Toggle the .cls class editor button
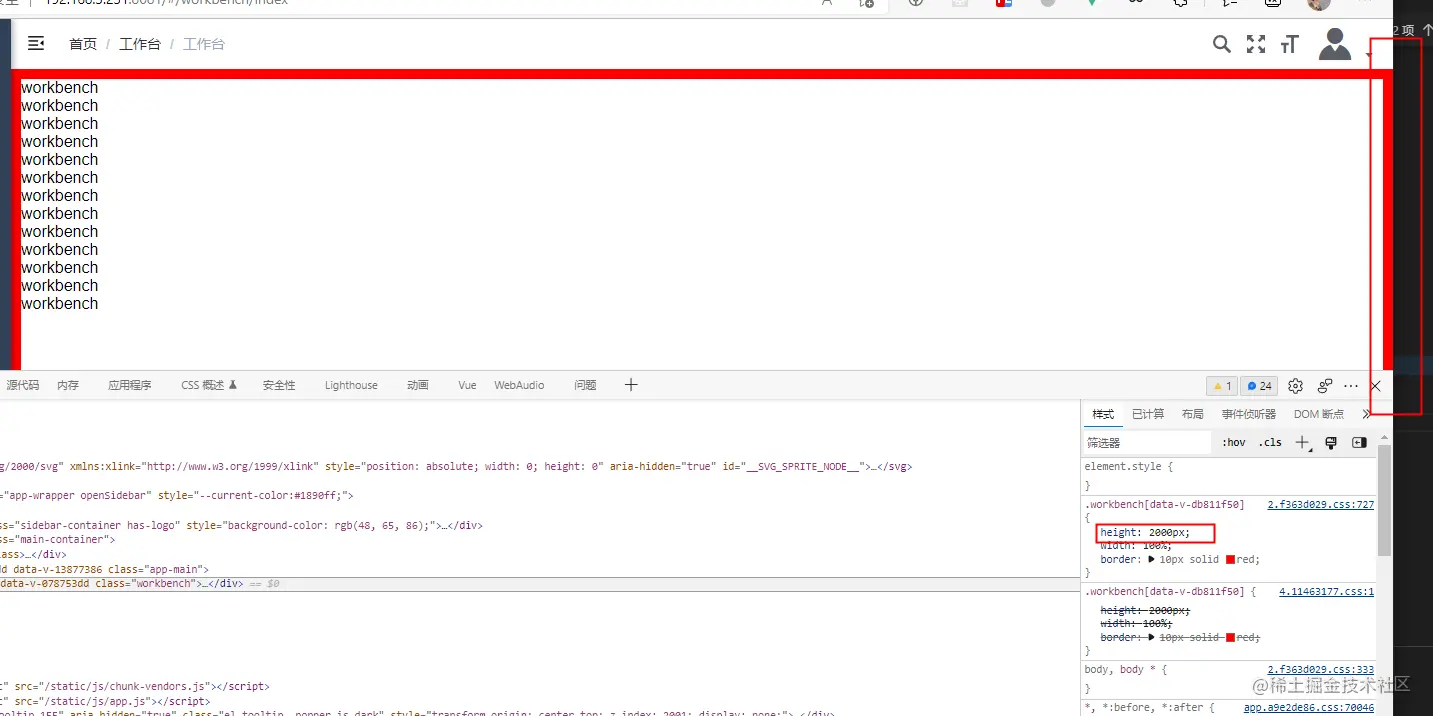The image size is (1433, 716). tap(1270, 443)
